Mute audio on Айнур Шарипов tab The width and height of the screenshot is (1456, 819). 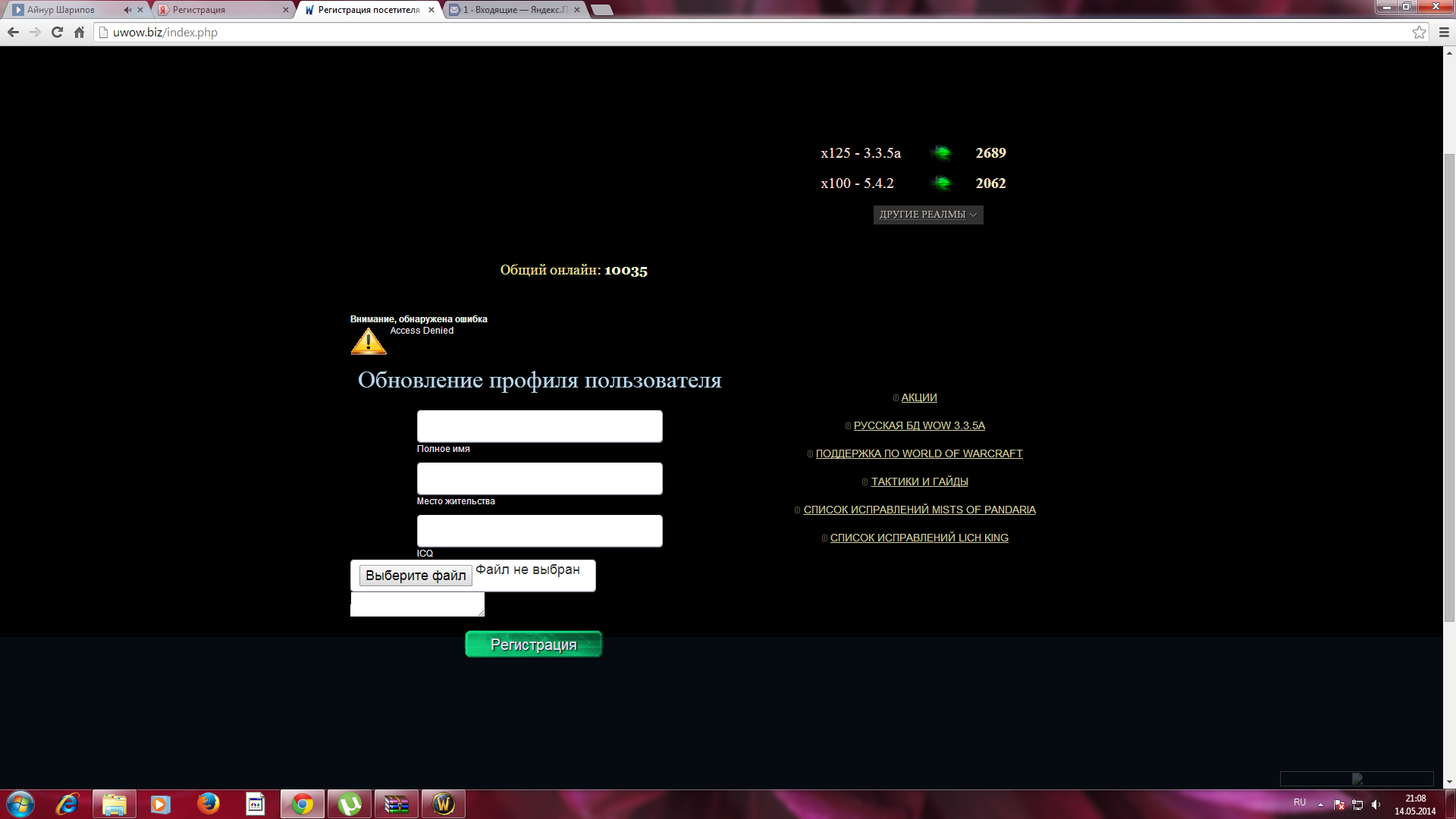(127, 10)
